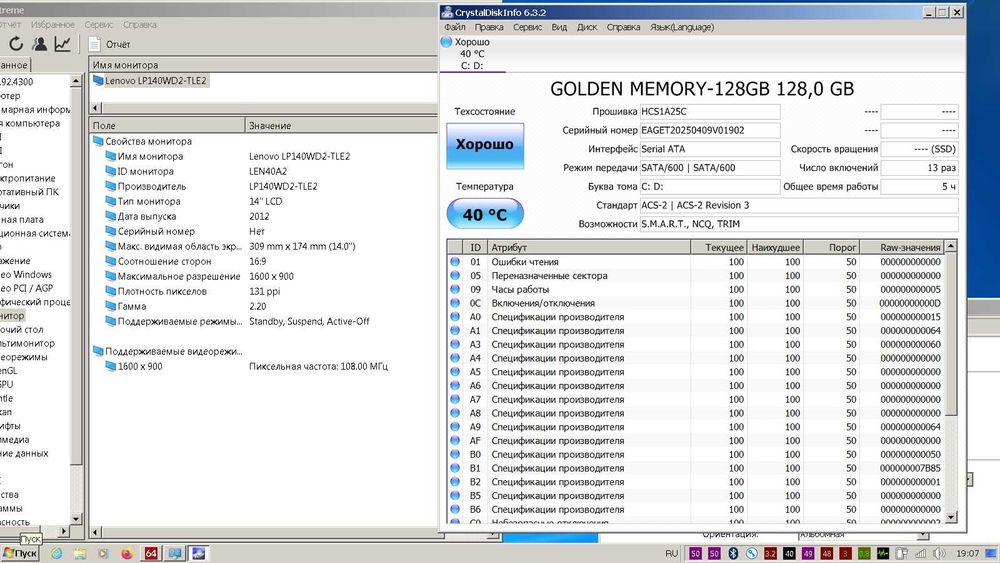Viewport: 1000px width, 563px height.
Task: Click the black 40 temperature tray icon
Action: coord(789,553)
